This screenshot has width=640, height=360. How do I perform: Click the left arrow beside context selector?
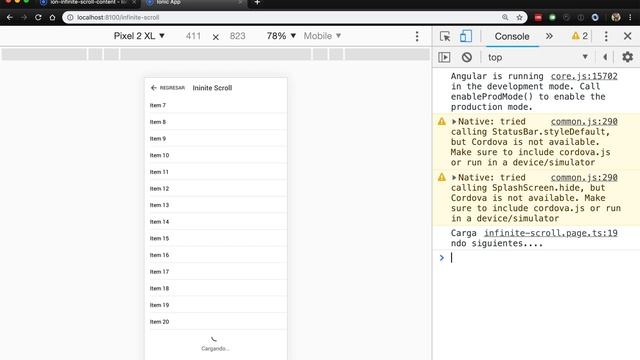tap(605, 57)
